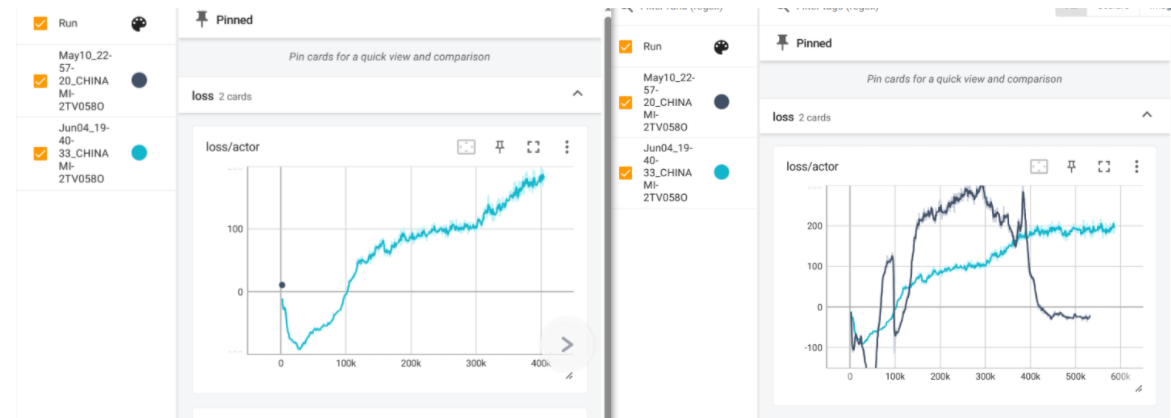Open palette icon in right Run header
Image resolution: width=1171 pixels, height=418 pixels.
click(720, 47)
